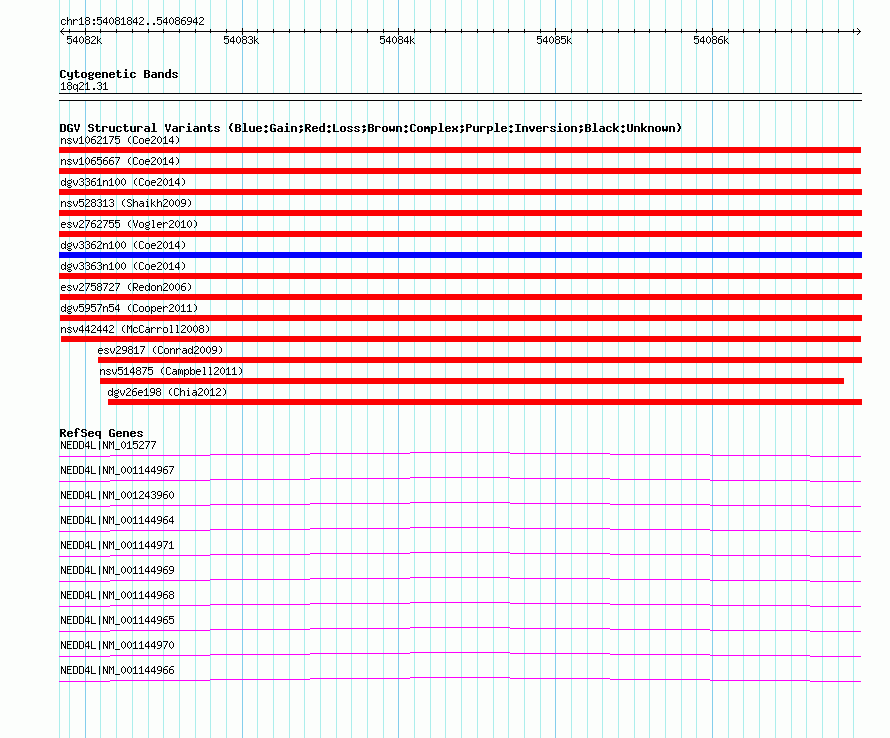
Task: Click the left arrow of the coordinate ruler
Action: (x=62, y=32)
